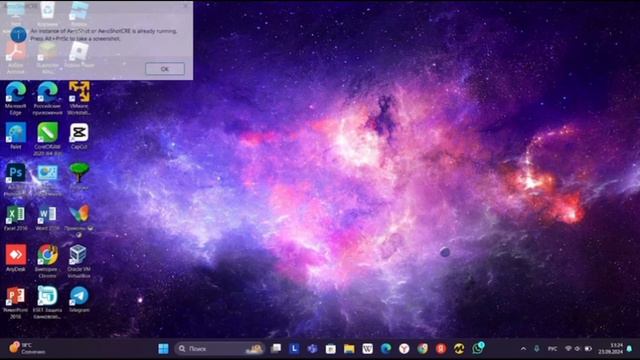The height and width of the screenshot is (360, 640).
Task: Open Microsoft Teams from the taskbar
Action: pyautogui.click(x=312, y=349)
